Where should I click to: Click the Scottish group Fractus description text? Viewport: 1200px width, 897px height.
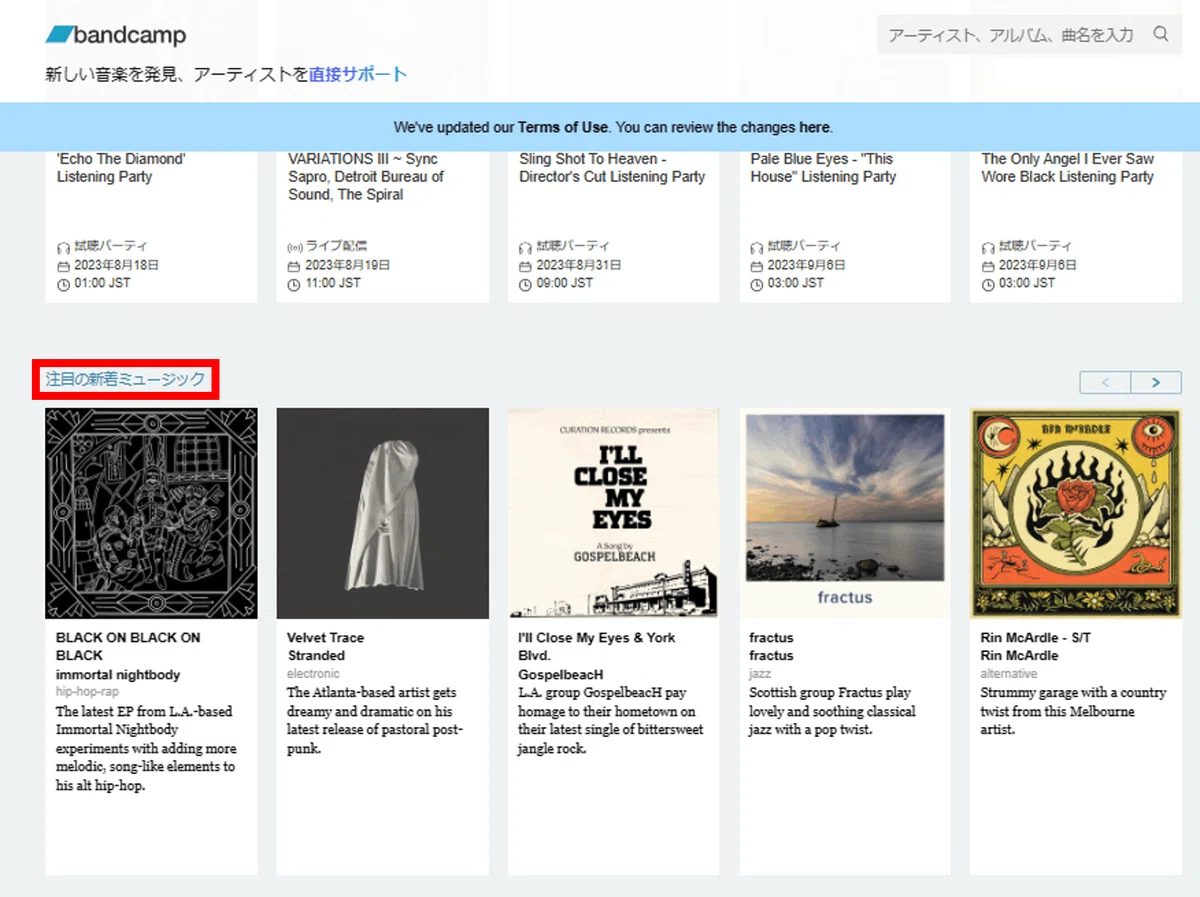tap(832, 711)
